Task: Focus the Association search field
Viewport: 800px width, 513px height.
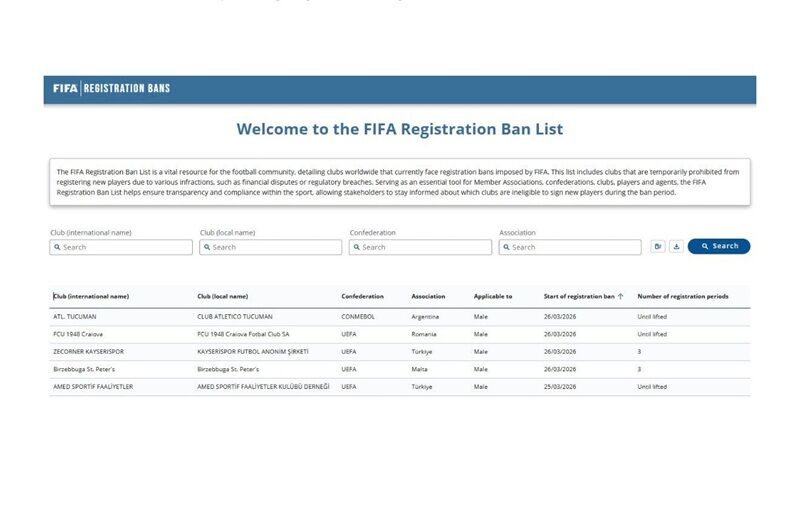Action: tap(570, 247)
